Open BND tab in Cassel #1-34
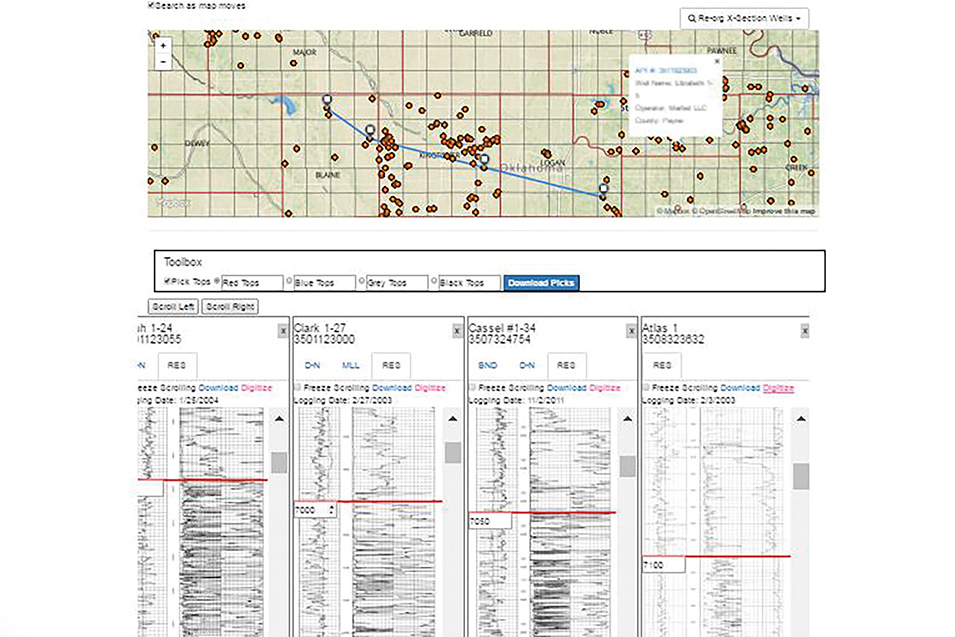The height and width of the screenshot is (637, 955). pos(488,366)
